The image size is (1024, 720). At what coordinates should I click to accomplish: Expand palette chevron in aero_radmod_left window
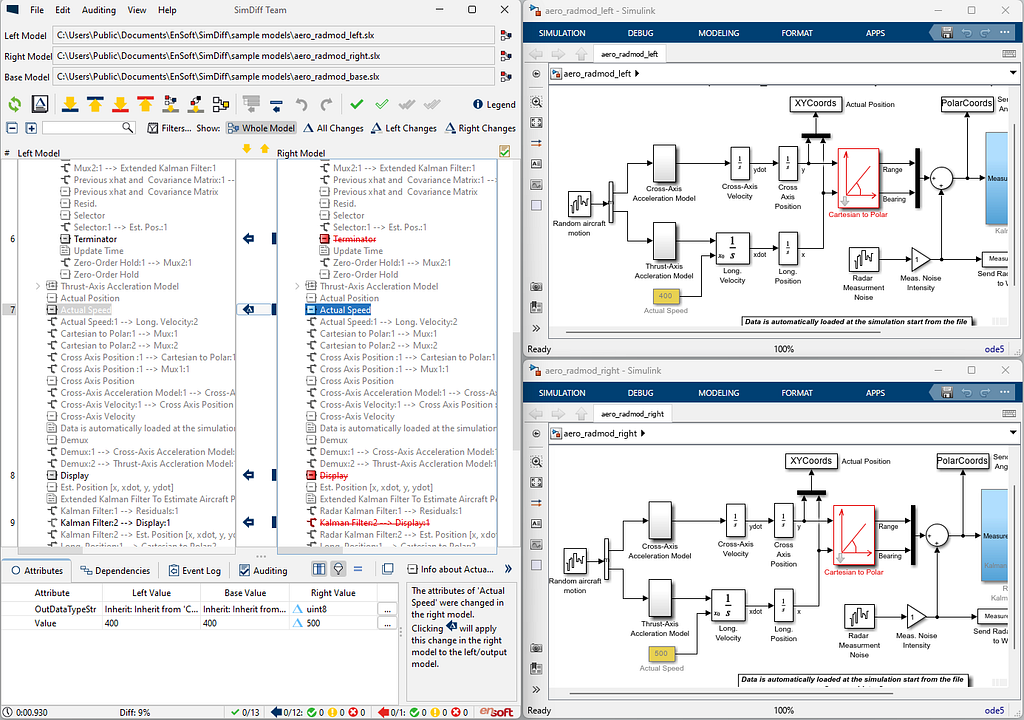click(536, 328)
